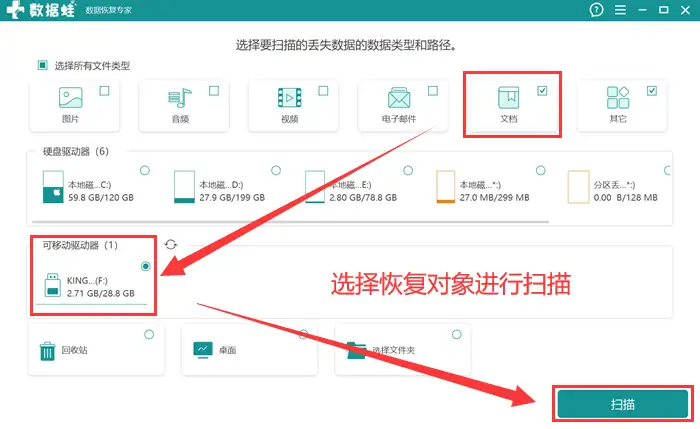Screen dimensions: 700x429
Task: Click the 电子邮件 email type icon
Action: pos(399,97)
